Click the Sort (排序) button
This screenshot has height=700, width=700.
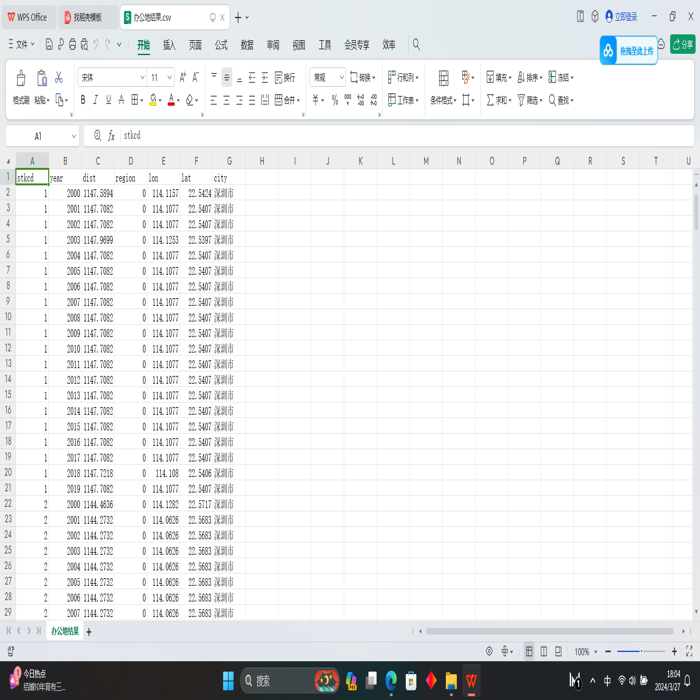click(x=529, y=78)
